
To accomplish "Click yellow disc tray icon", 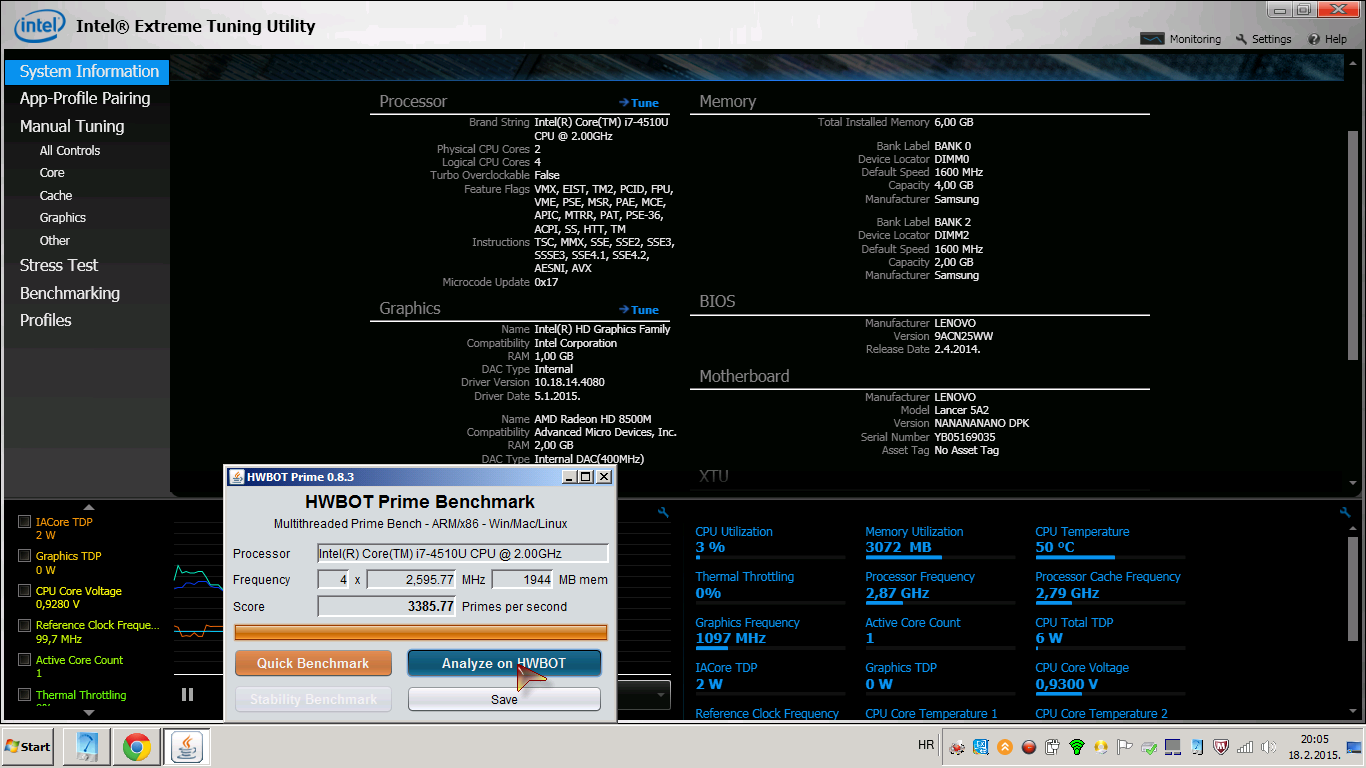I will pos(1101,747).
